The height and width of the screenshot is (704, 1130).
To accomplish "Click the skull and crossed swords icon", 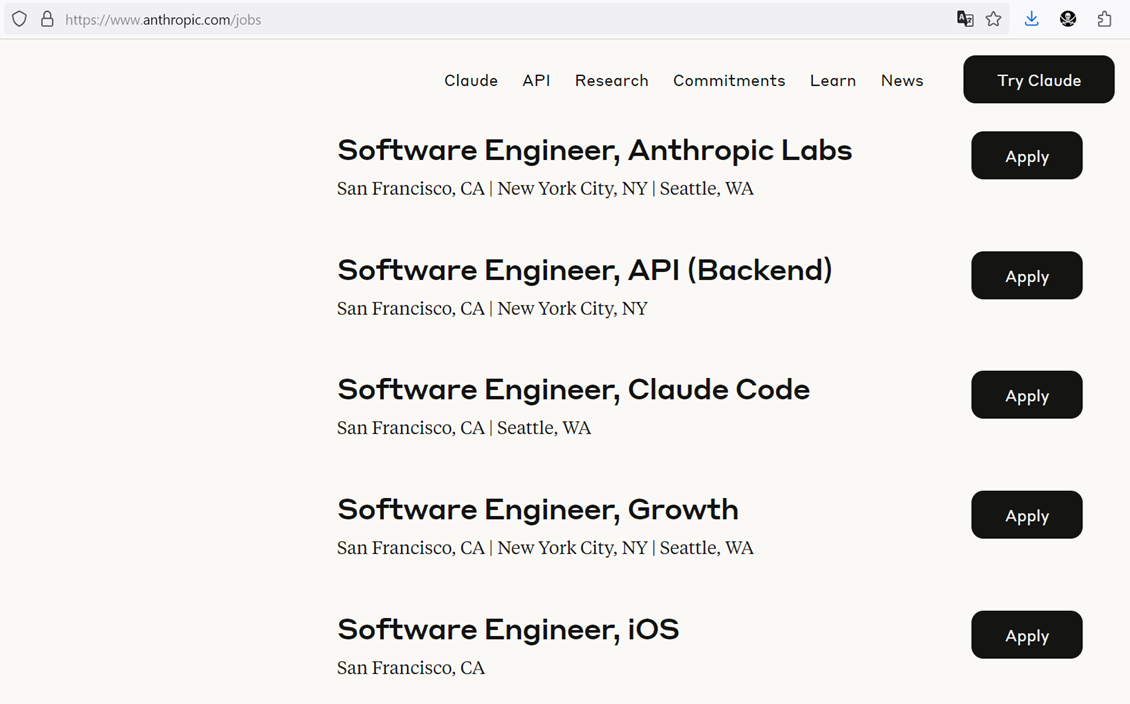I will pyautogui.click(x=1068, y=19).
